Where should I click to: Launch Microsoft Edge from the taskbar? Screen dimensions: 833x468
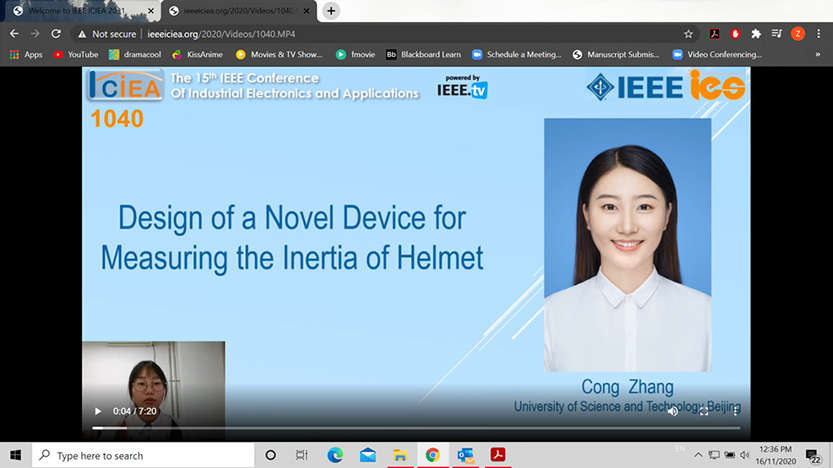tap(335, 455)
